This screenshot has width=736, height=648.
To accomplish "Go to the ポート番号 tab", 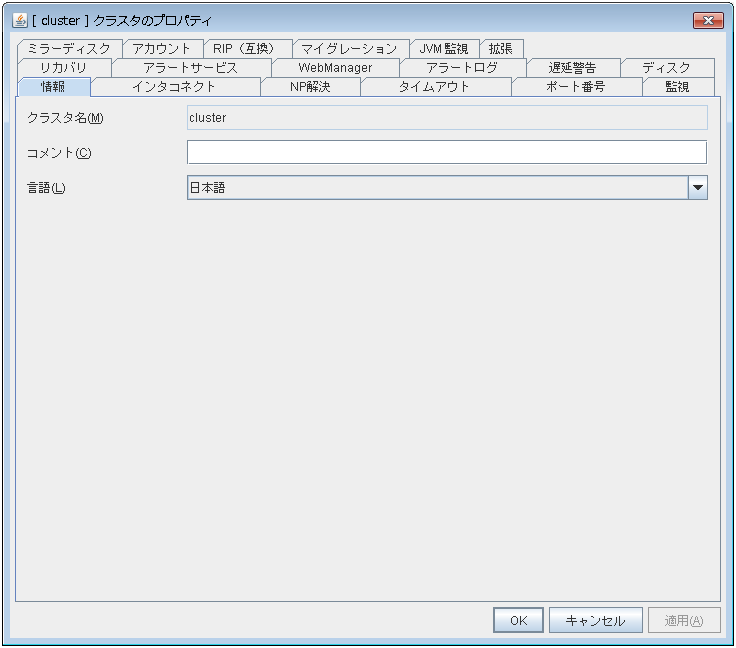I will [x=575, y=87].
